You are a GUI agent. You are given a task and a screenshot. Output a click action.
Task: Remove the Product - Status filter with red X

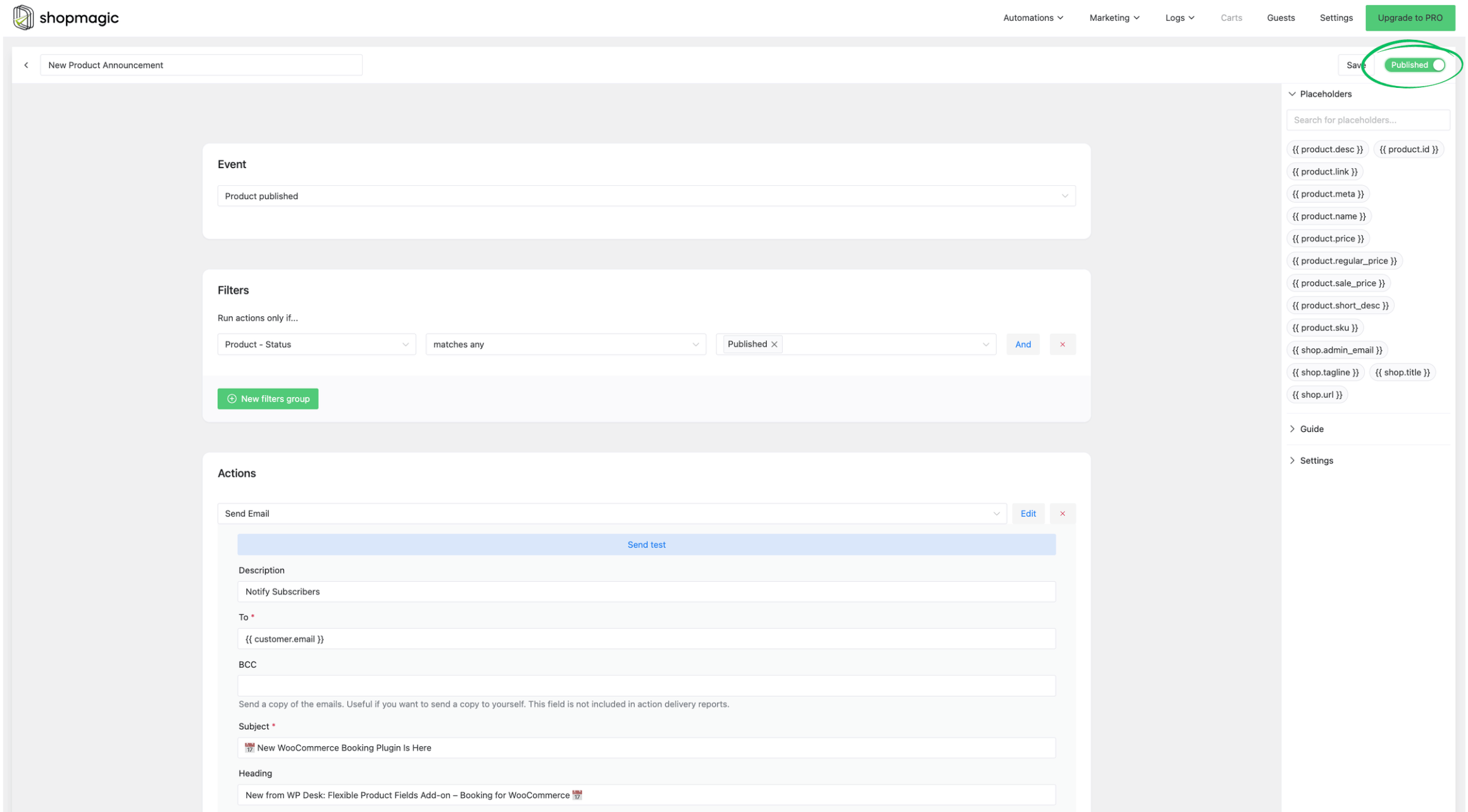1062,344
